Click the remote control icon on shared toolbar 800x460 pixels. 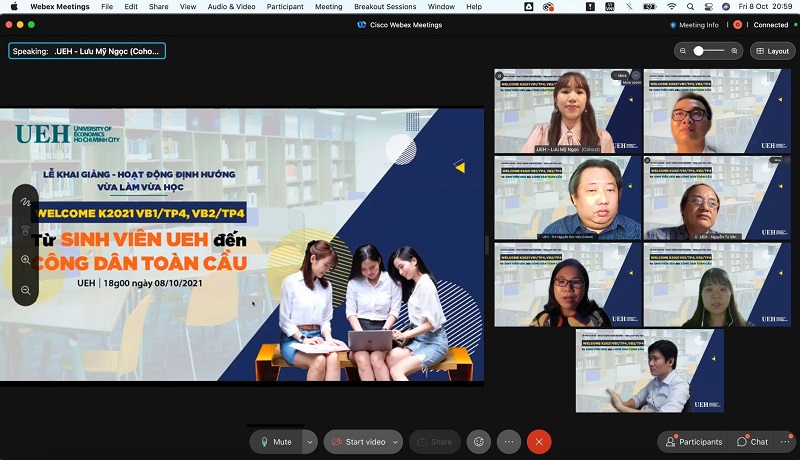pos(26,231)
